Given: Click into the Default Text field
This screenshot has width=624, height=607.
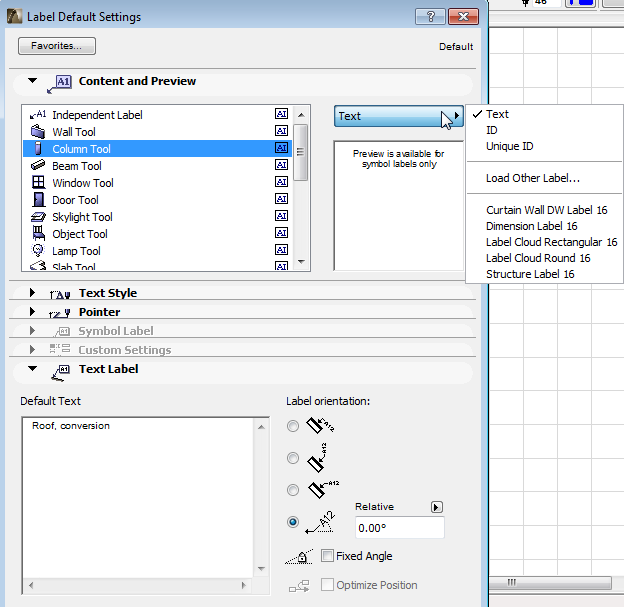Looking at the screenshot, I should click(138, 498).
